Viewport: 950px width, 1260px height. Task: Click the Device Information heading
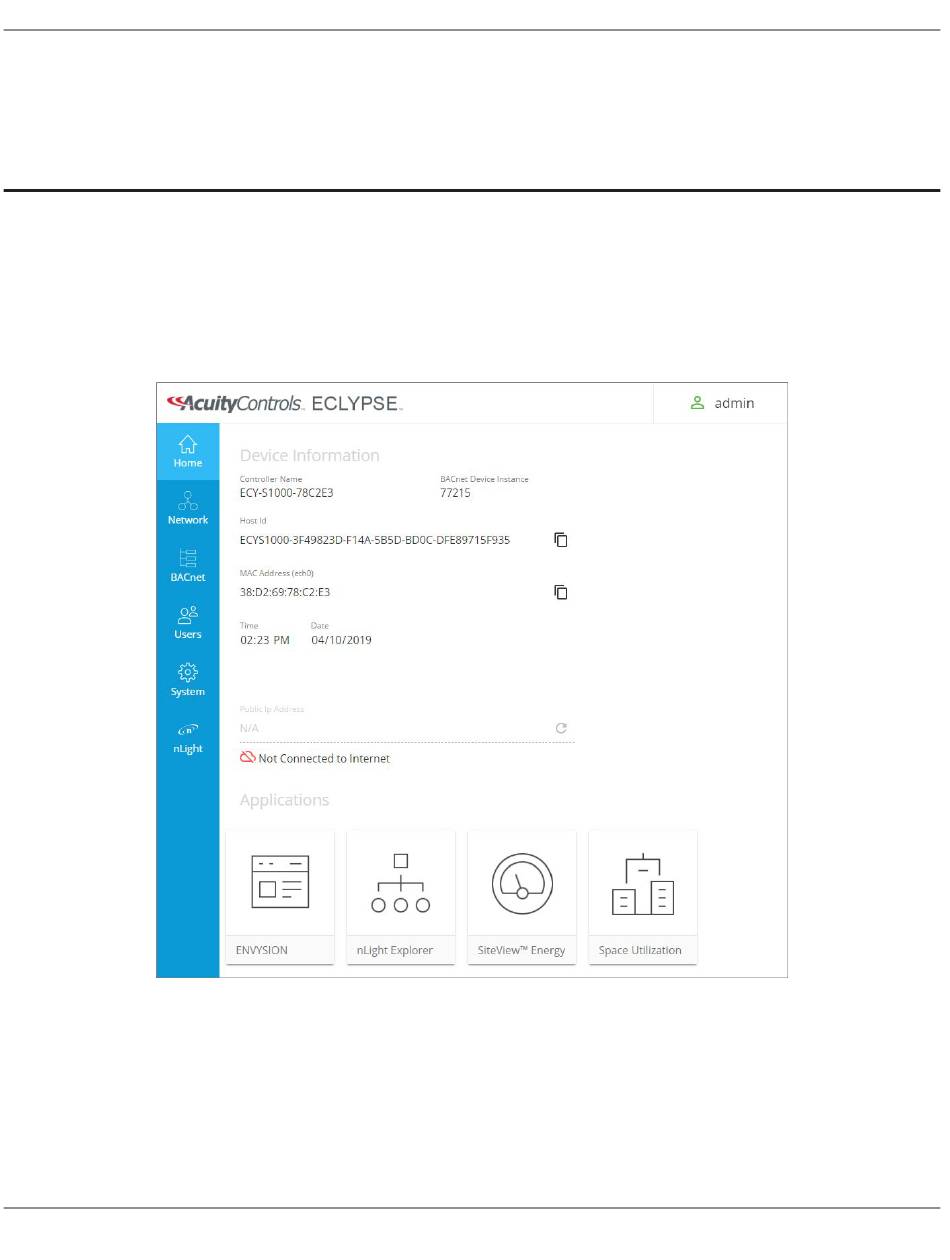point(310,455)
